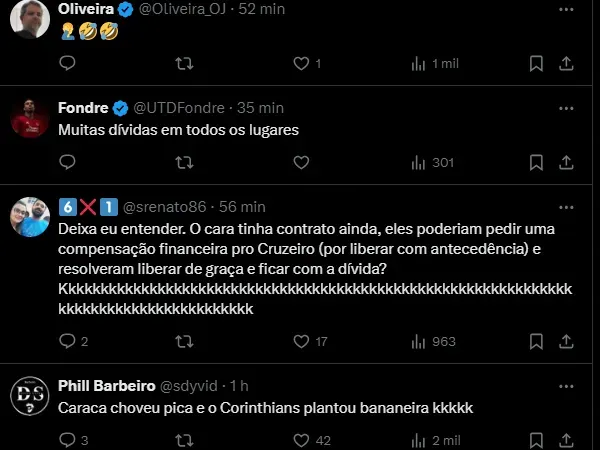Bookmark Fondre's tweet
The height and width of the screenshot is (450, 600).
[x=537, y=162]
